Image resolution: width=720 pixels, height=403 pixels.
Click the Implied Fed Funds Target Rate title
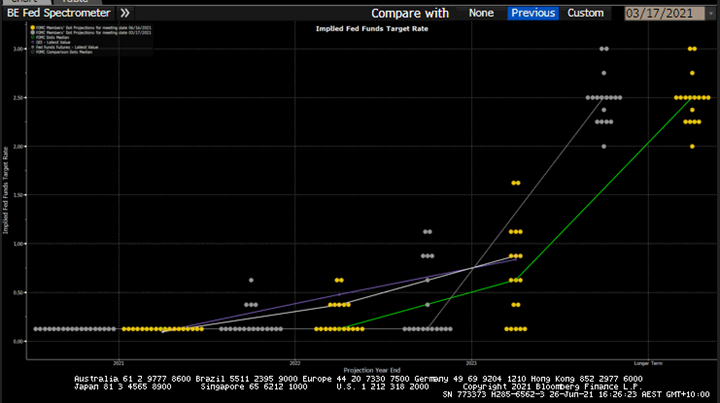click(371, 28)
